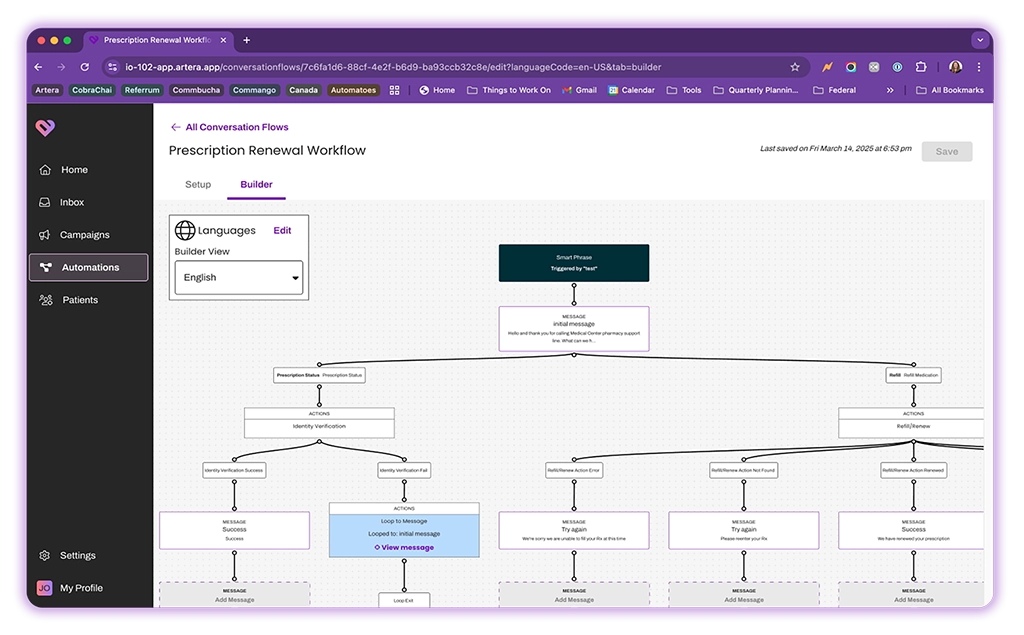Expand the Tools bookmark folder

coord(684,91)
